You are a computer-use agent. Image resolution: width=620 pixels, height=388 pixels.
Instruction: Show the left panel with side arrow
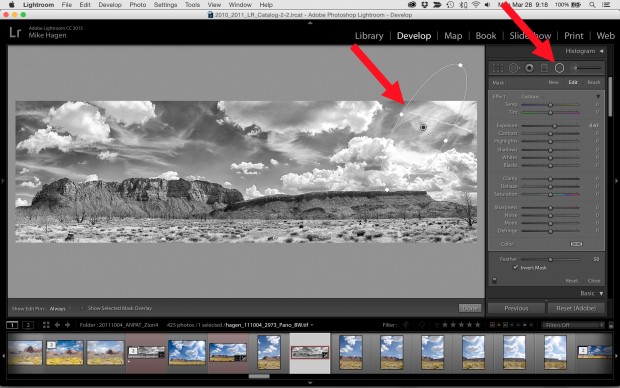pyautogui.click(x=3, y=181)
